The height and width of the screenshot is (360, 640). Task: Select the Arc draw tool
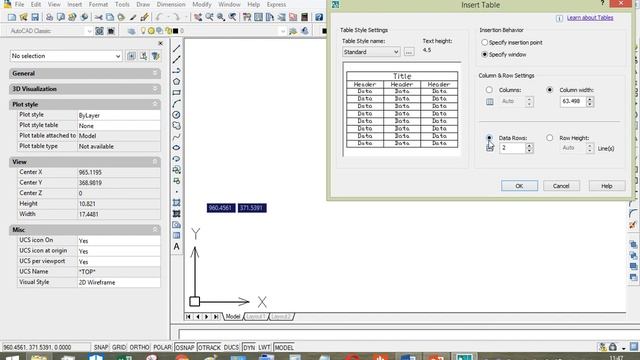tap(176, 104)
